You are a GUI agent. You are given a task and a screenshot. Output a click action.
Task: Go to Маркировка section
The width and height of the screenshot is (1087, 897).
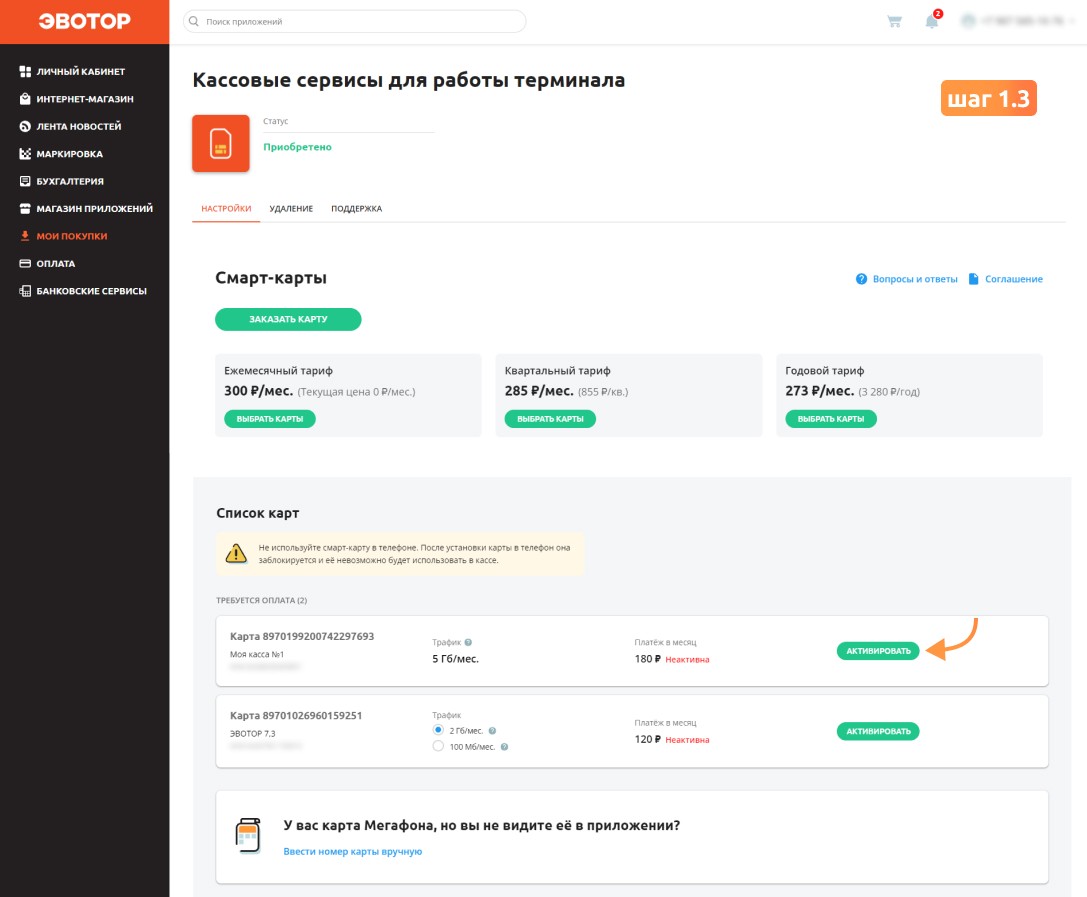click(x=69, y=154)
